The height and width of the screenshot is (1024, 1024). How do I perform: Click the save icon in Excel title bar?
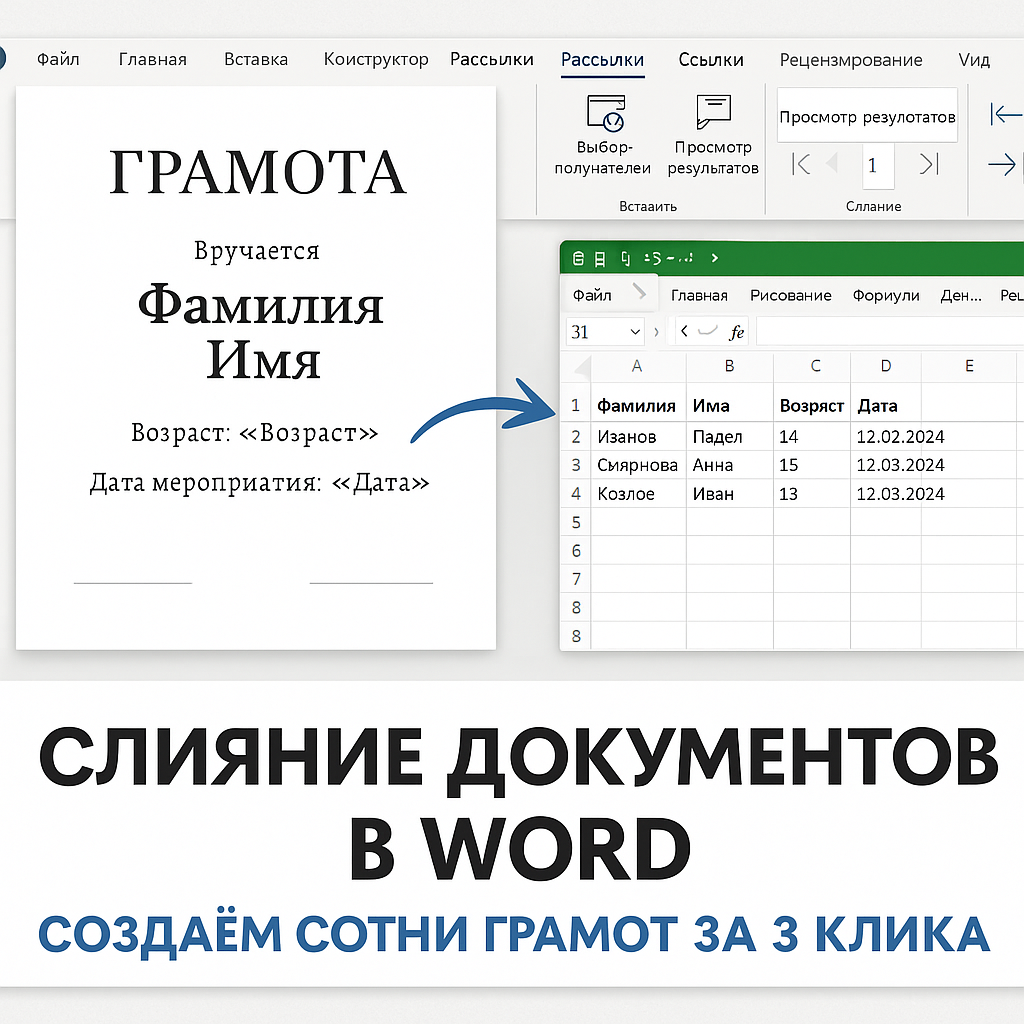(600, 259)
